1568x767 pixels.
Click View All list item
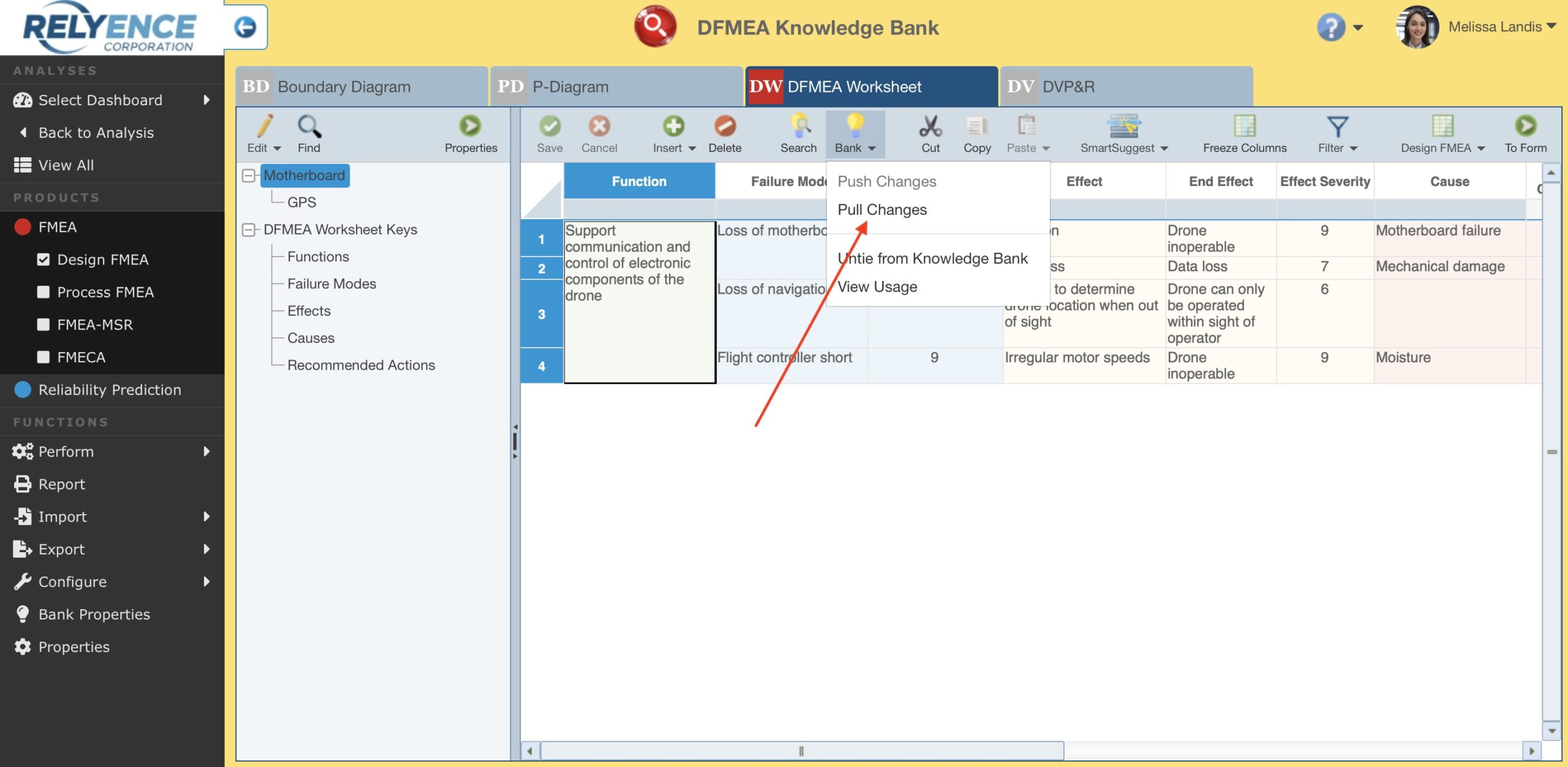click(x=112, y=165)
